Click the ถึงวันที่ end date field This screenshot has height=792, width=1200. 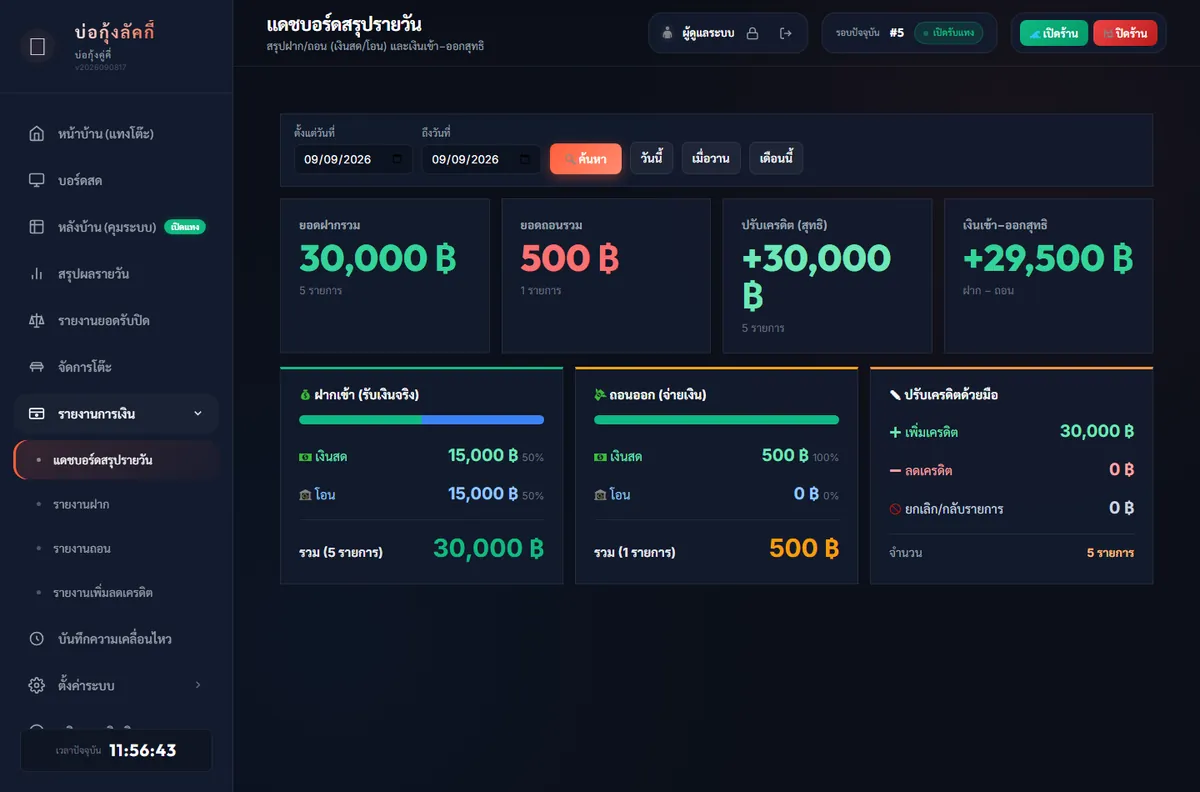(481, 159)
